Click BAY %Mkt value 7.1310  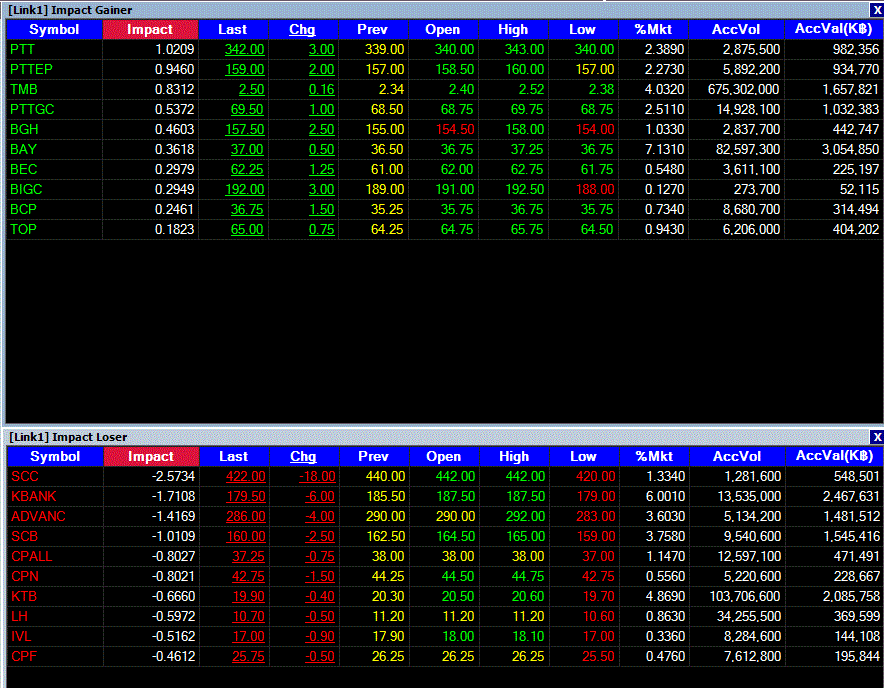point(664,149)
